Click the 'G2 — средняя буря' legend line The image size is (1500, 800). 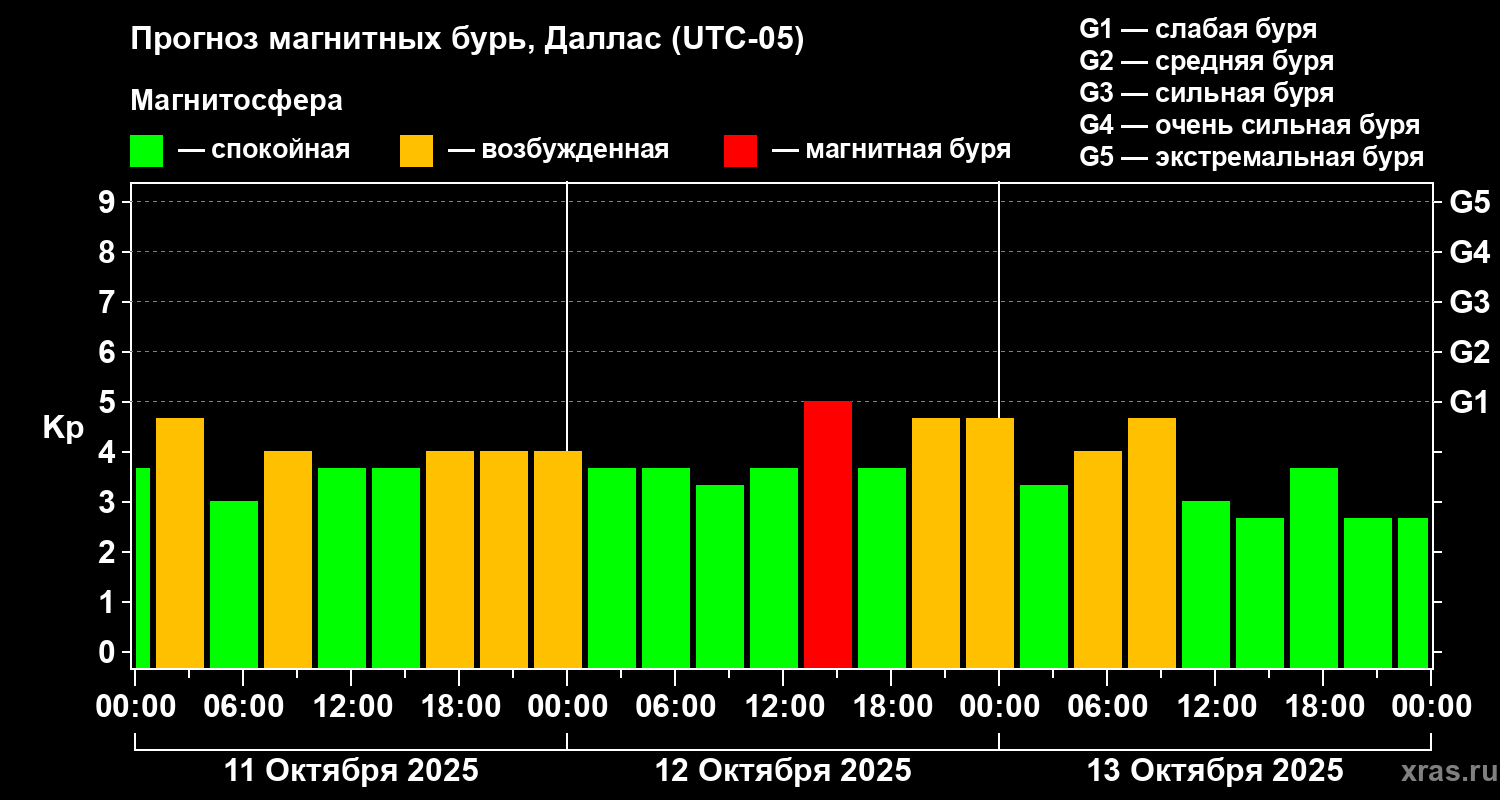(x=1207, y=61)
